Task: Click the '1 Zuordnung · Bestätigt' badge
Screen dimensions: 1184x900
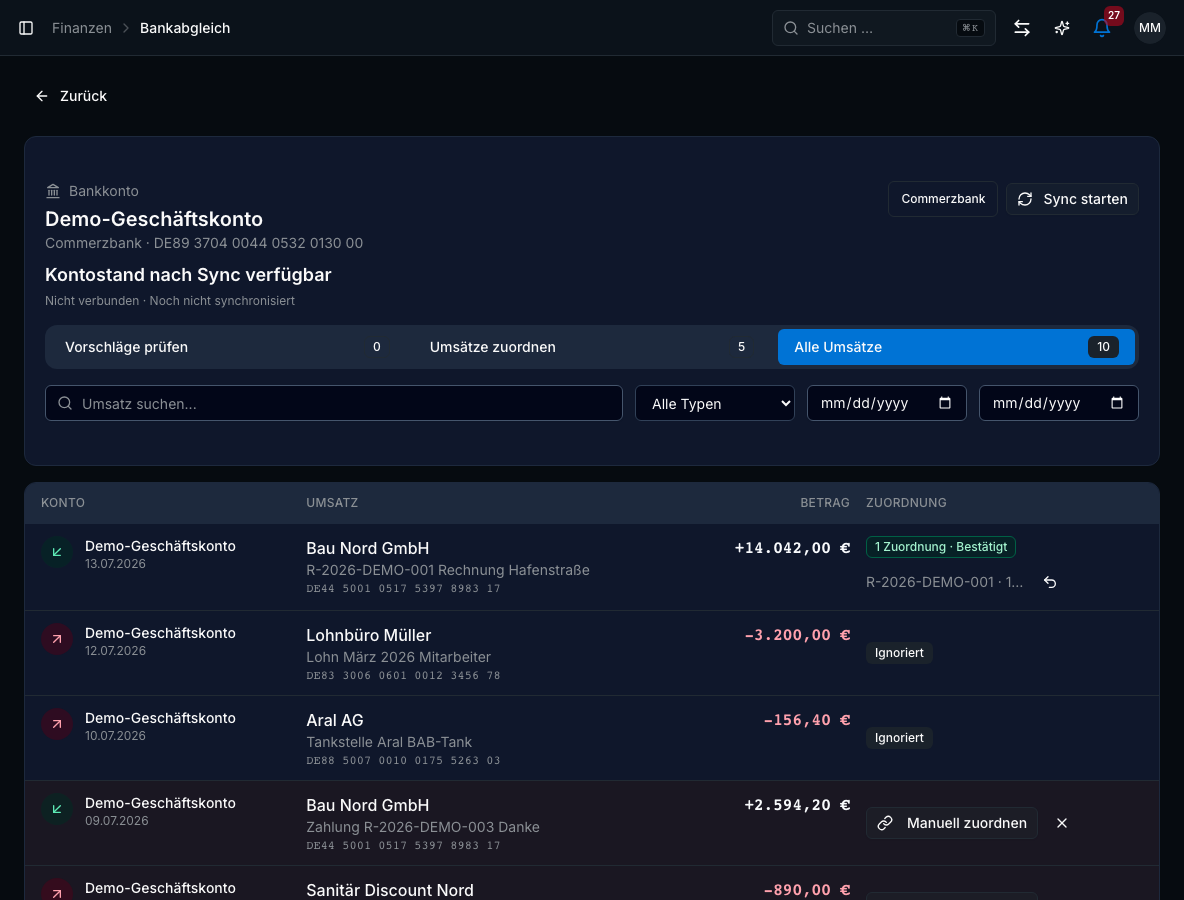Action: (941, 547)
